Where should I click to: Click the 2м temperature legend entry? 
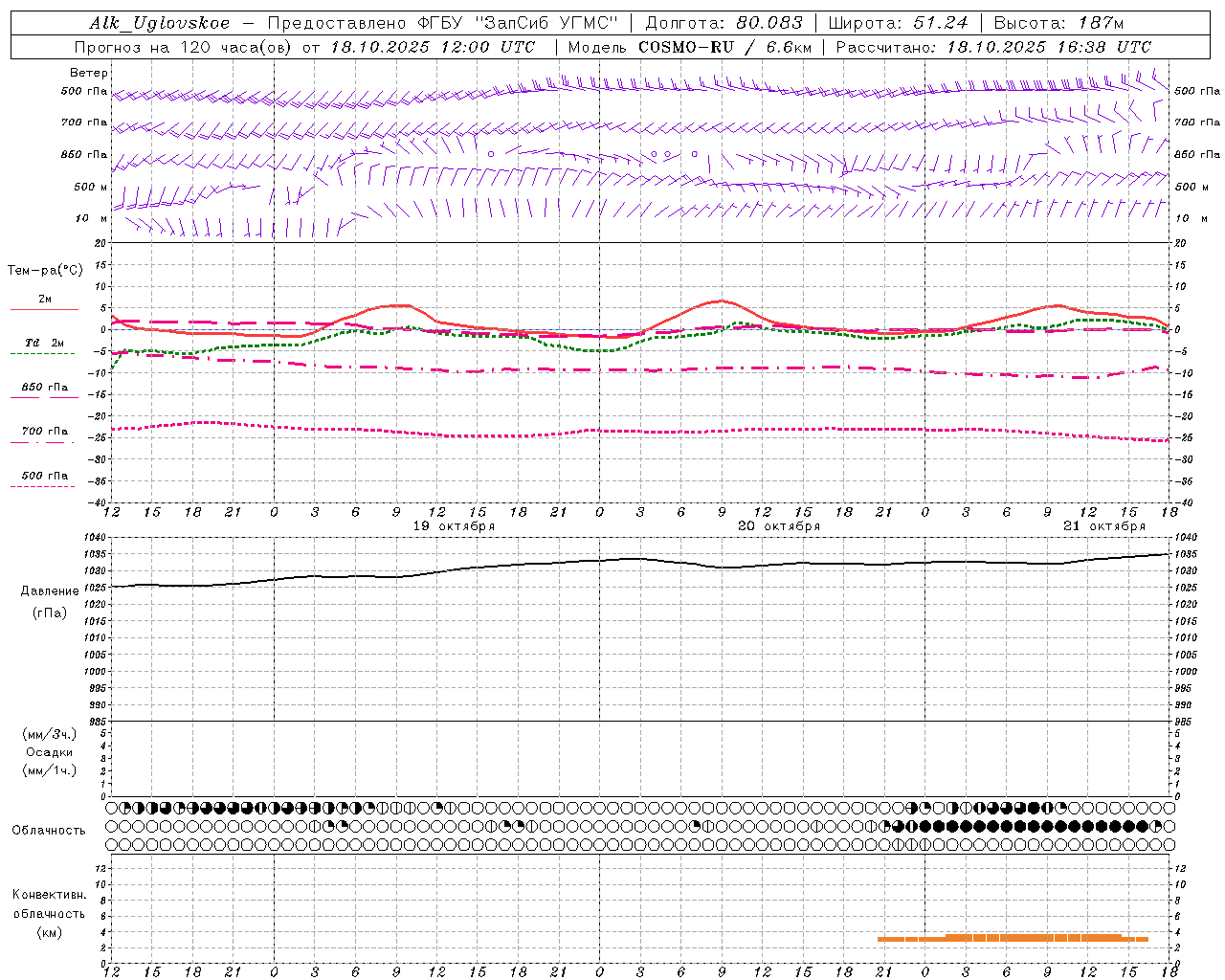click(x=45, y=300)
